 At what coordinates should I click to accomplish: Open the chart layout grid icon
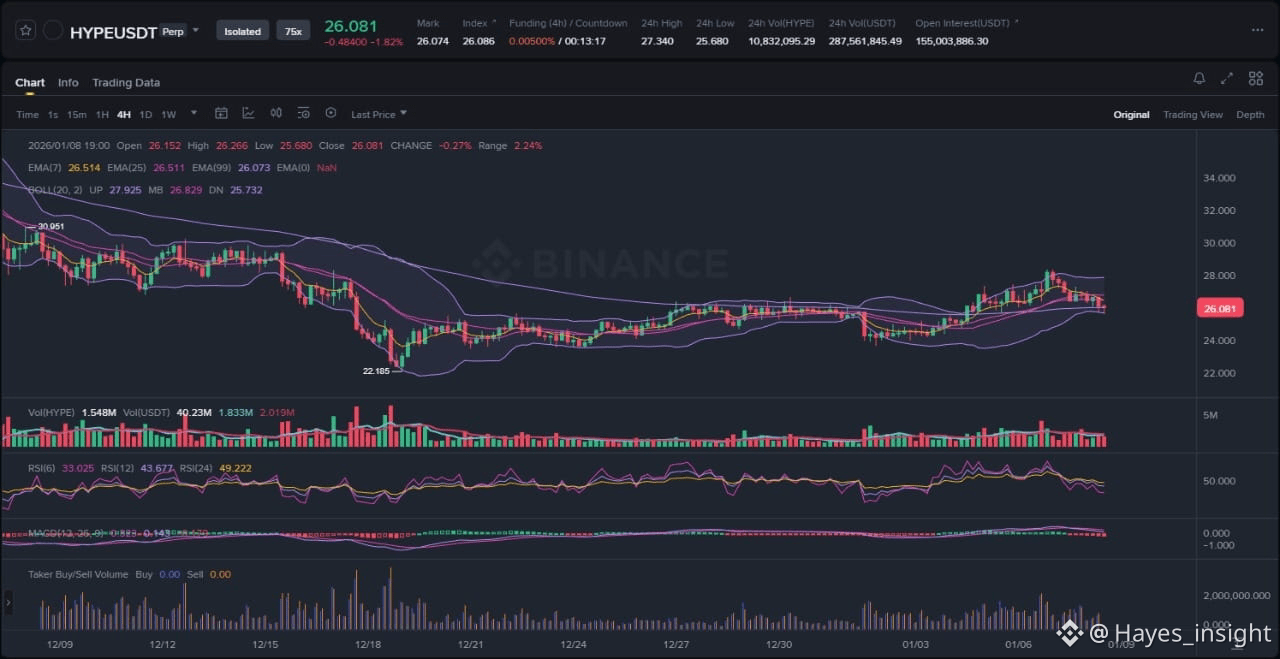1255,78
